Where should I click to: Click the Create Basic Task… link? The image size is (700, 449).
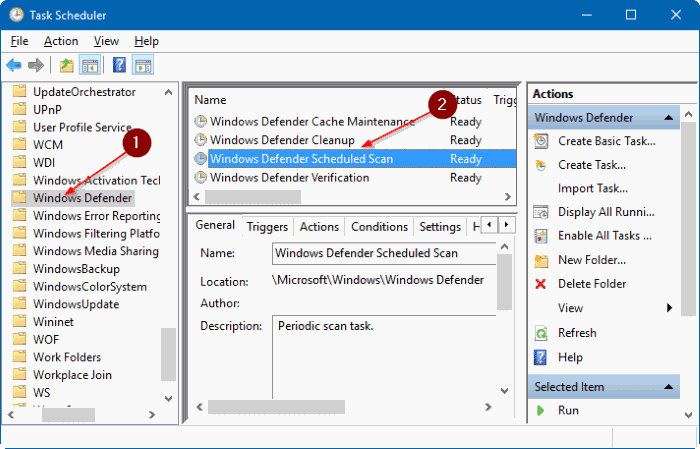coord(607,141)
